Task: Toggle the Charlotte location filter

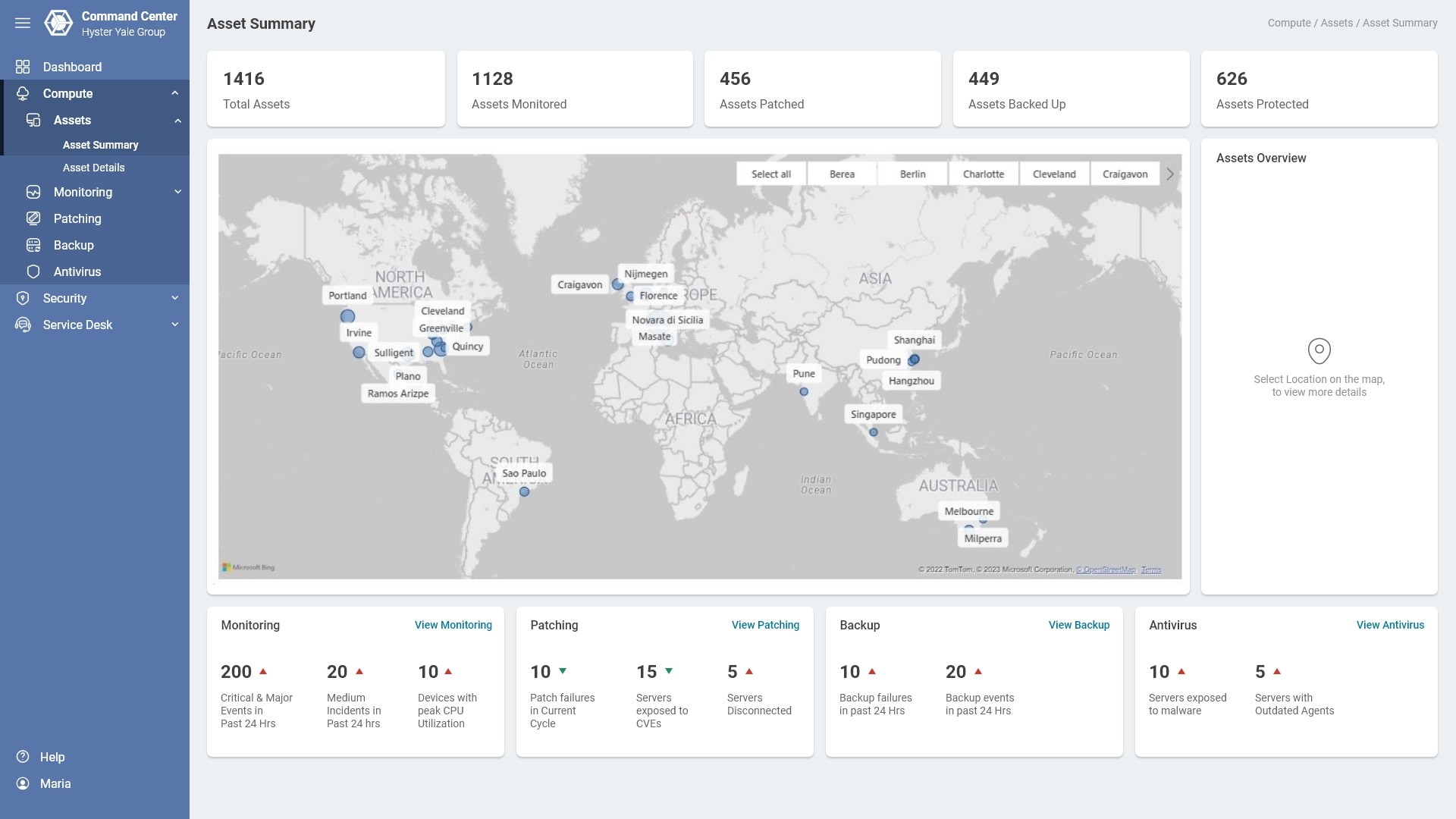Action: 983,174
